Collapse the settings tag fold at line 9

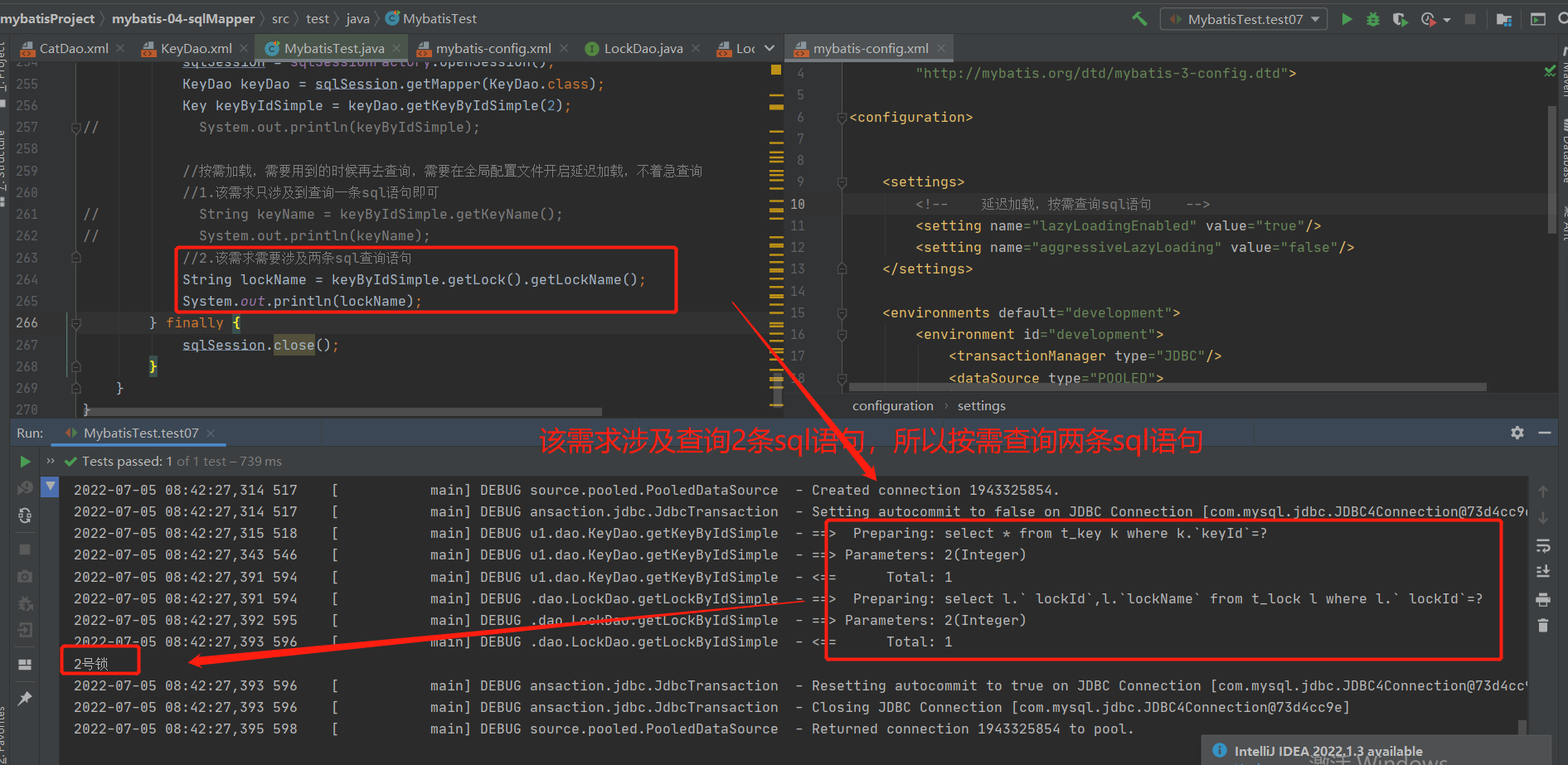point(842,182)
